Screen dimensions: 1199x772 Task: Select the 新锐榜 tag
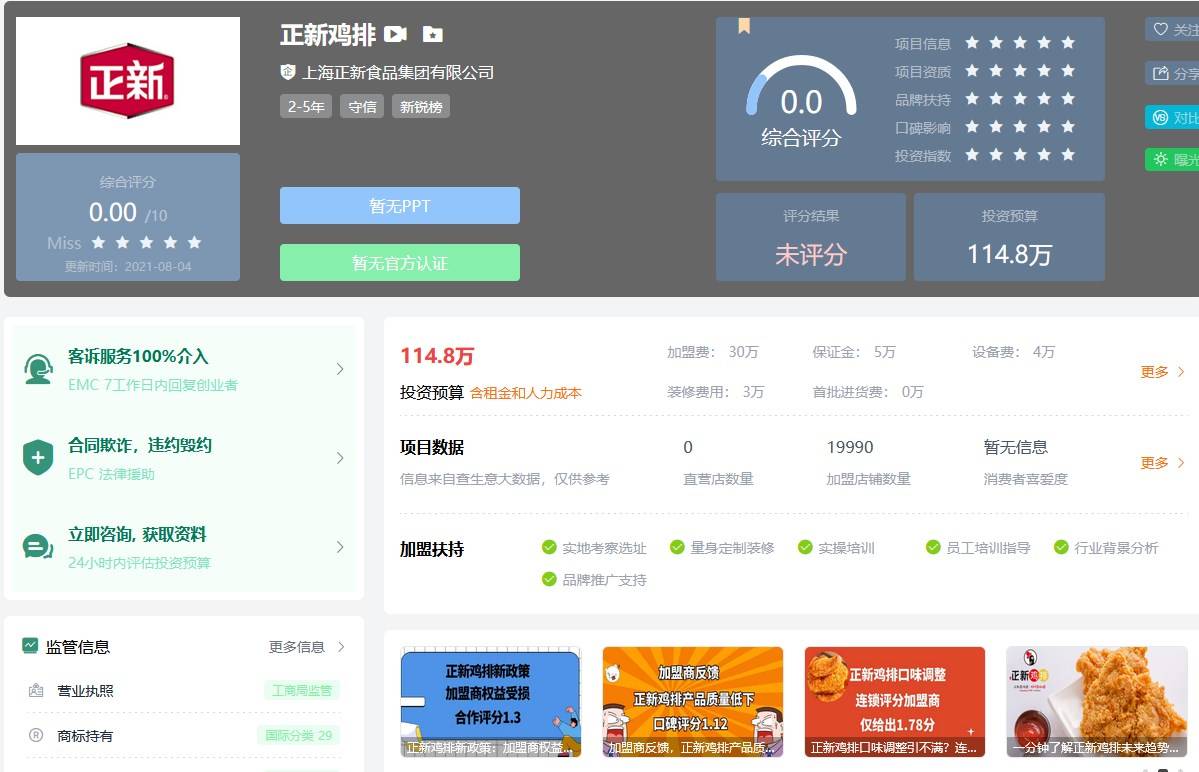coord(421,107)
